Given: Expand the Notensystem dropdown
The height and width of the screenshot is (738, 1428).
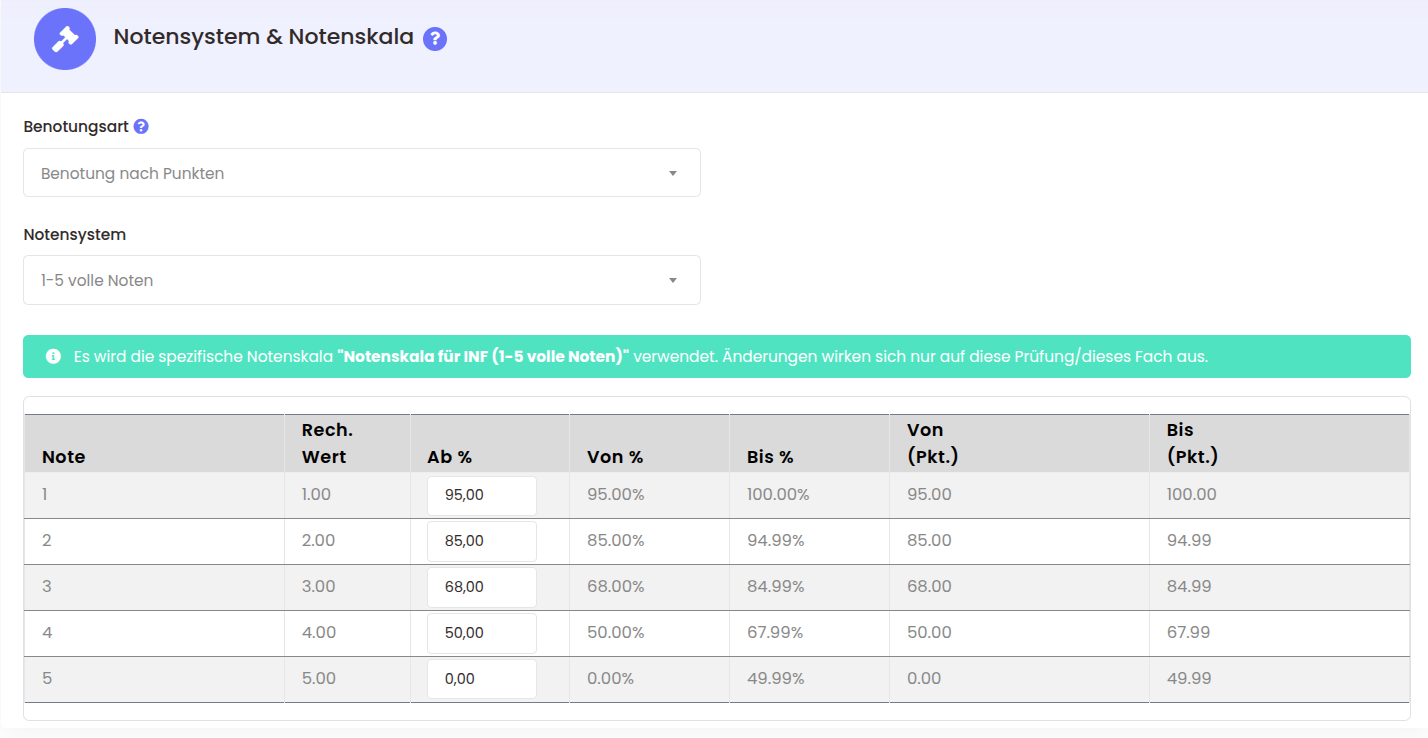Looking at the screenshot, I should click(x=361, y=280).
